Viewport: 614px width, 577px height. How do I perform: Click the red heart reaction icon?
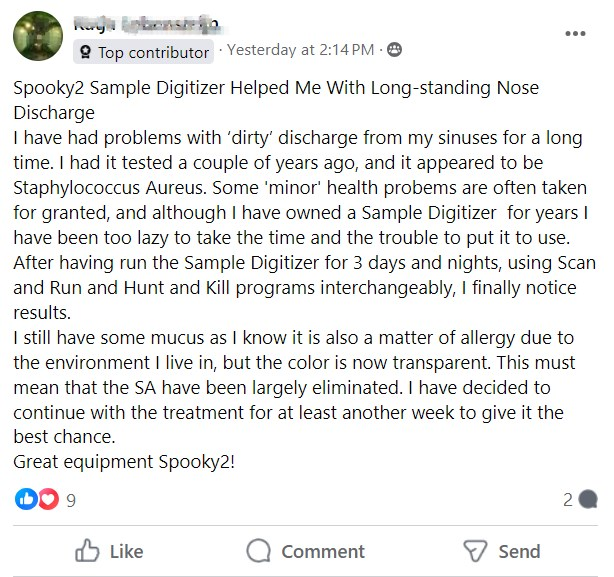[46, 499]
